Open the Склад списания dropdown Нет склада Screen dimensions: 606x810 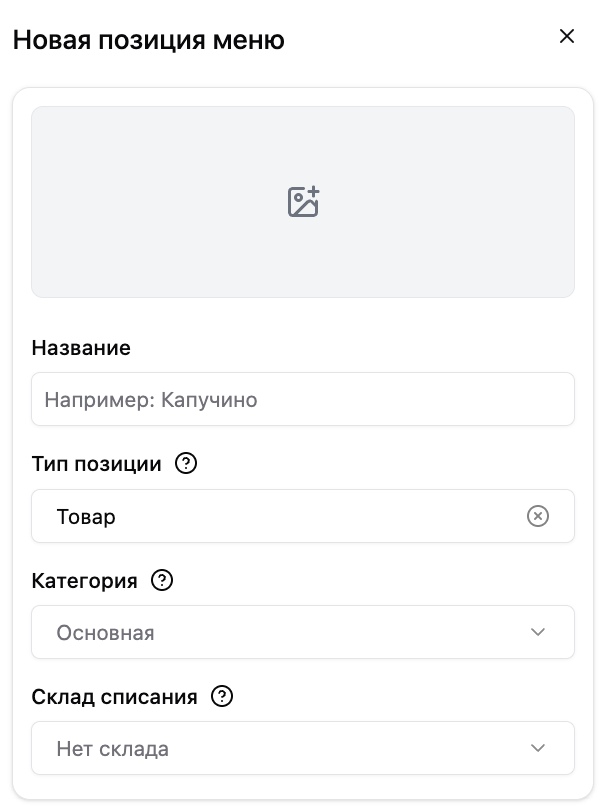pos(303,748)
